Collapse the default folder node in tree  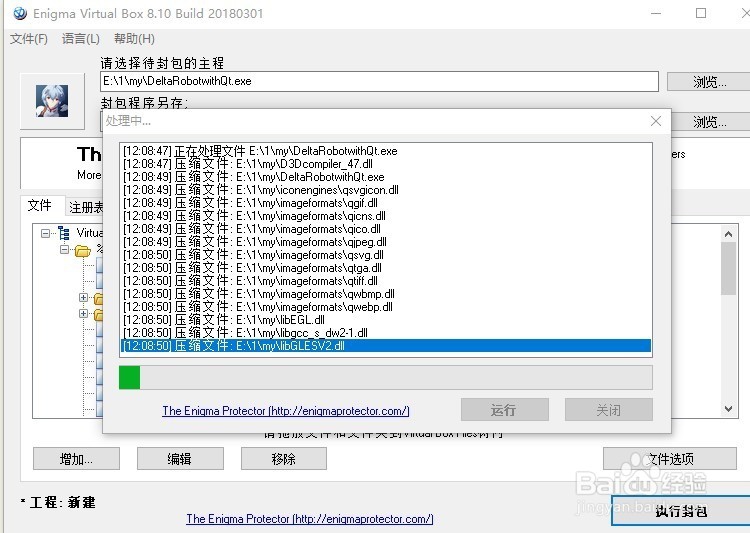65,249
